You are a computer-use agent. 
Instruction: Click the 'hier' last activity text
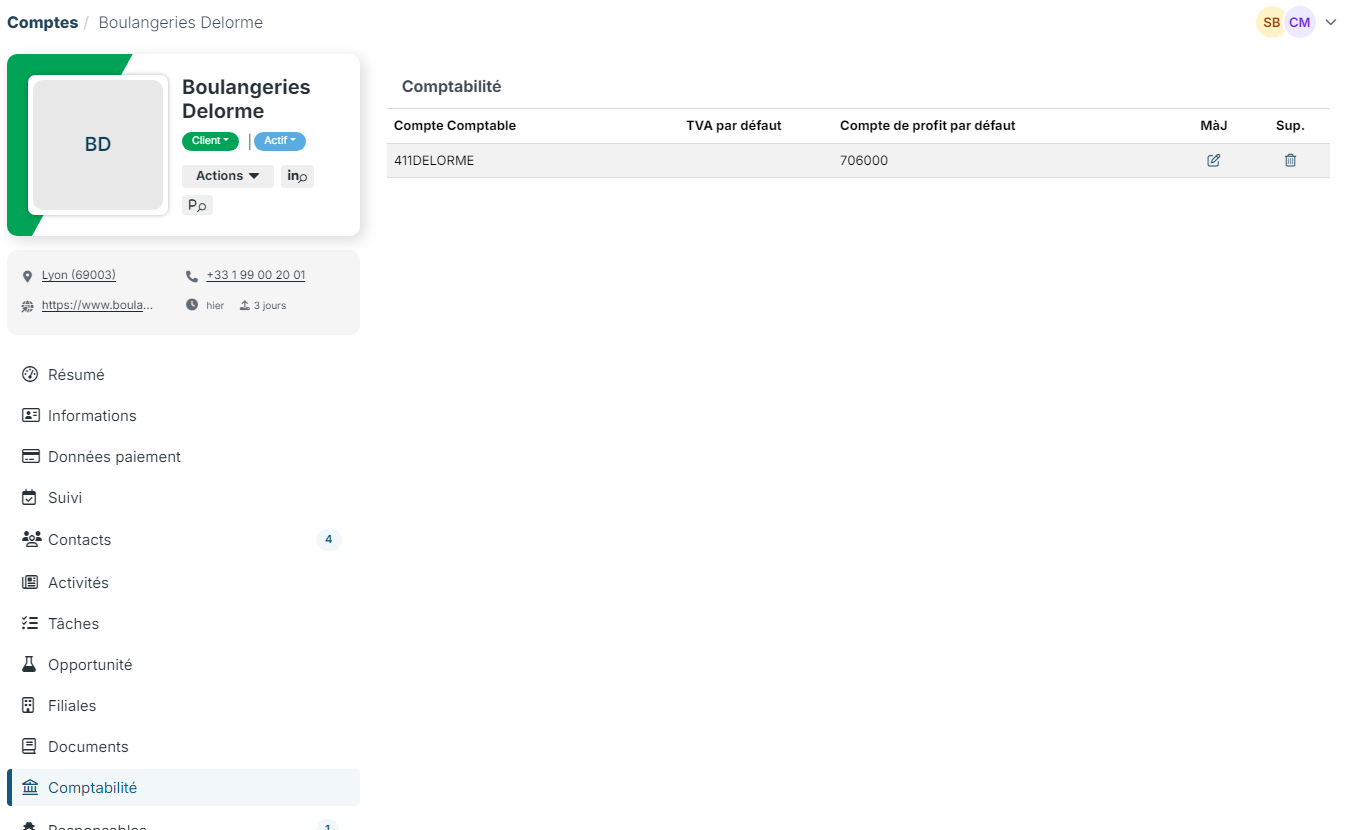(x=215, y=305)
